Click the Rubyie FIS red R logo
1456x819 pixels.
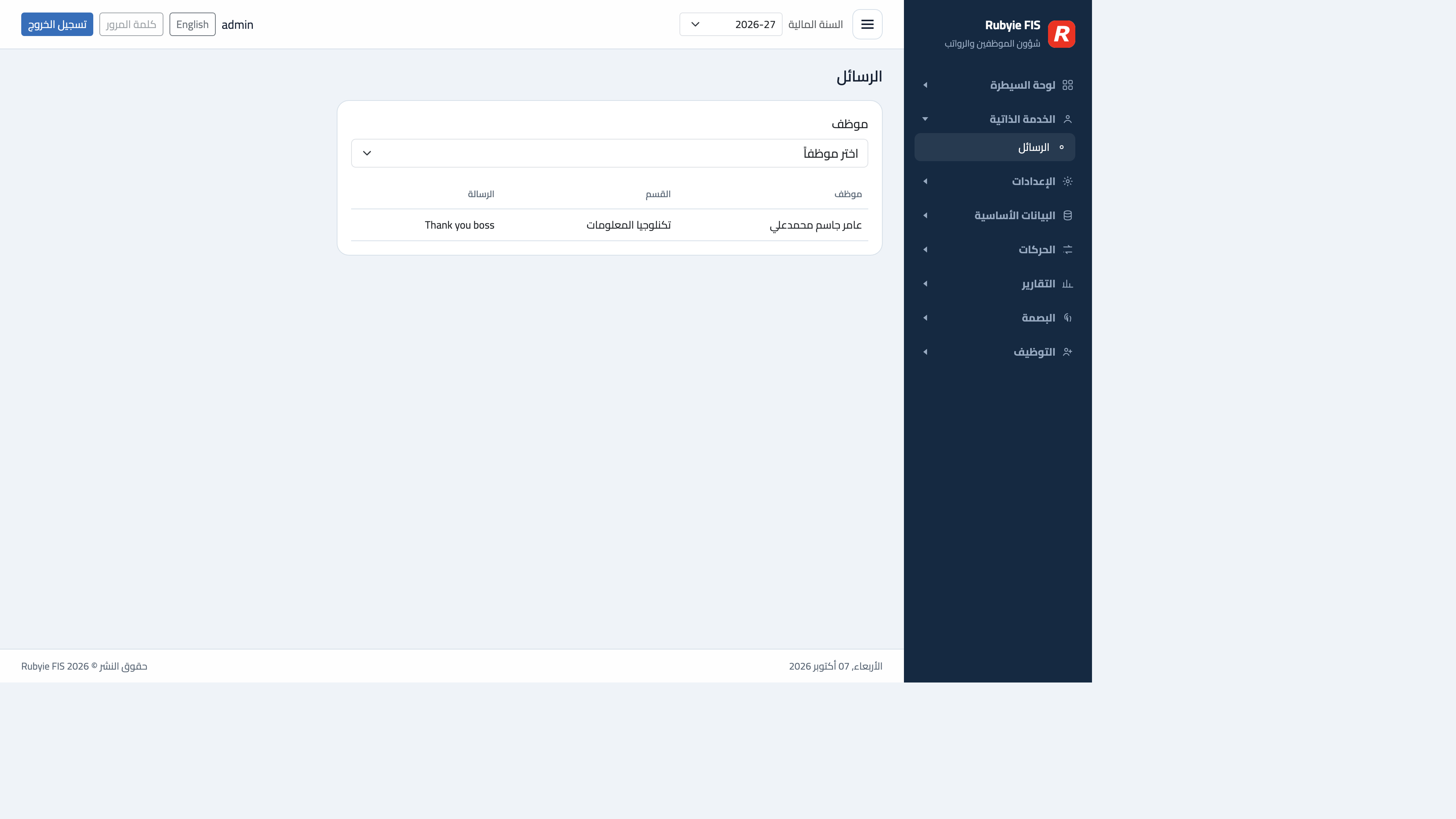click(x=1062, y=34)
